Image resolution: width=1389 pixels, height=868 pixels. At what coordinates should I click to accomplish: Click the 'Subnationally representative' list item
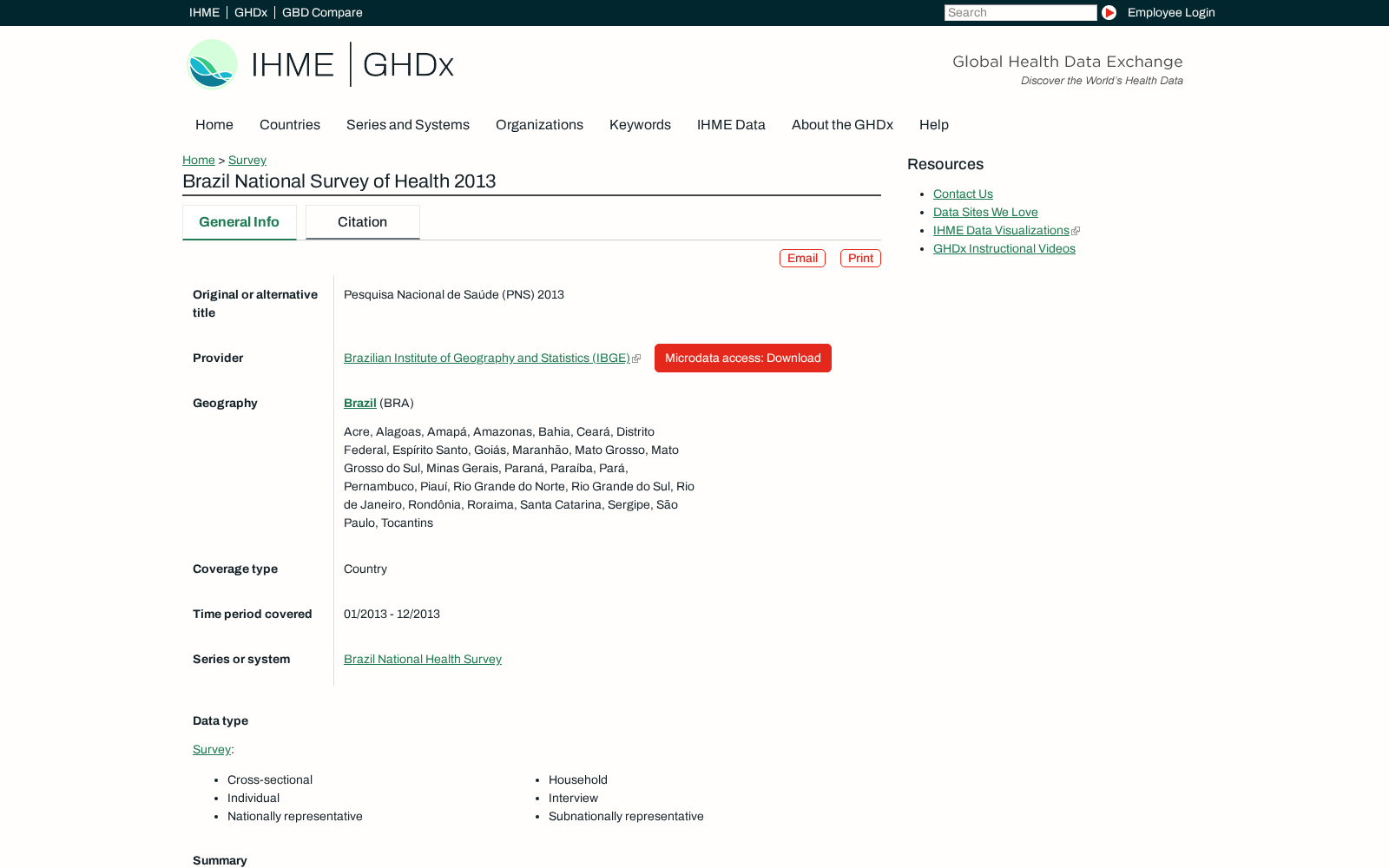point(626,816)
